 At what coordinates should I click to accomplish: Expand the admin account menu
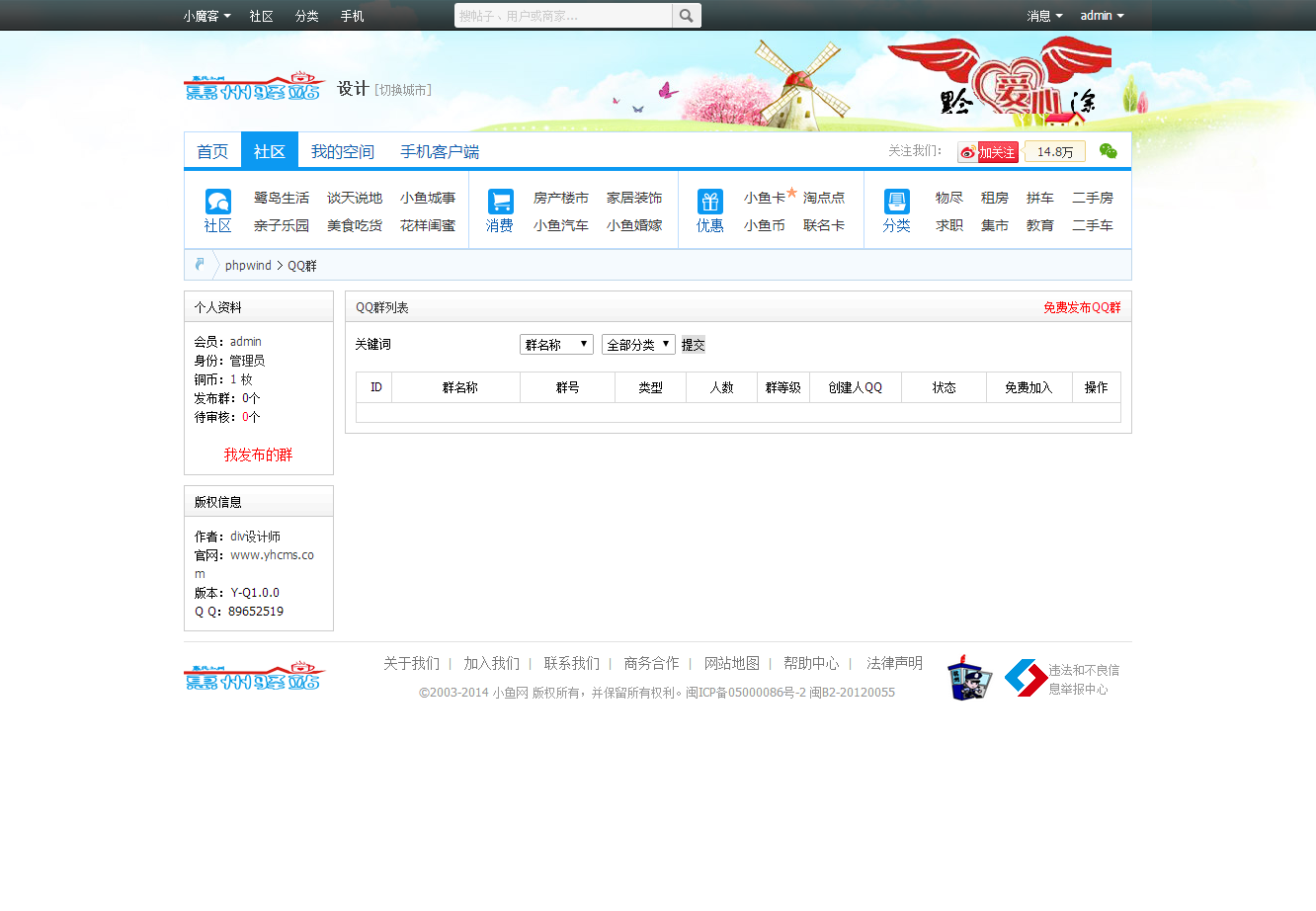click(x=1102, y=16)
